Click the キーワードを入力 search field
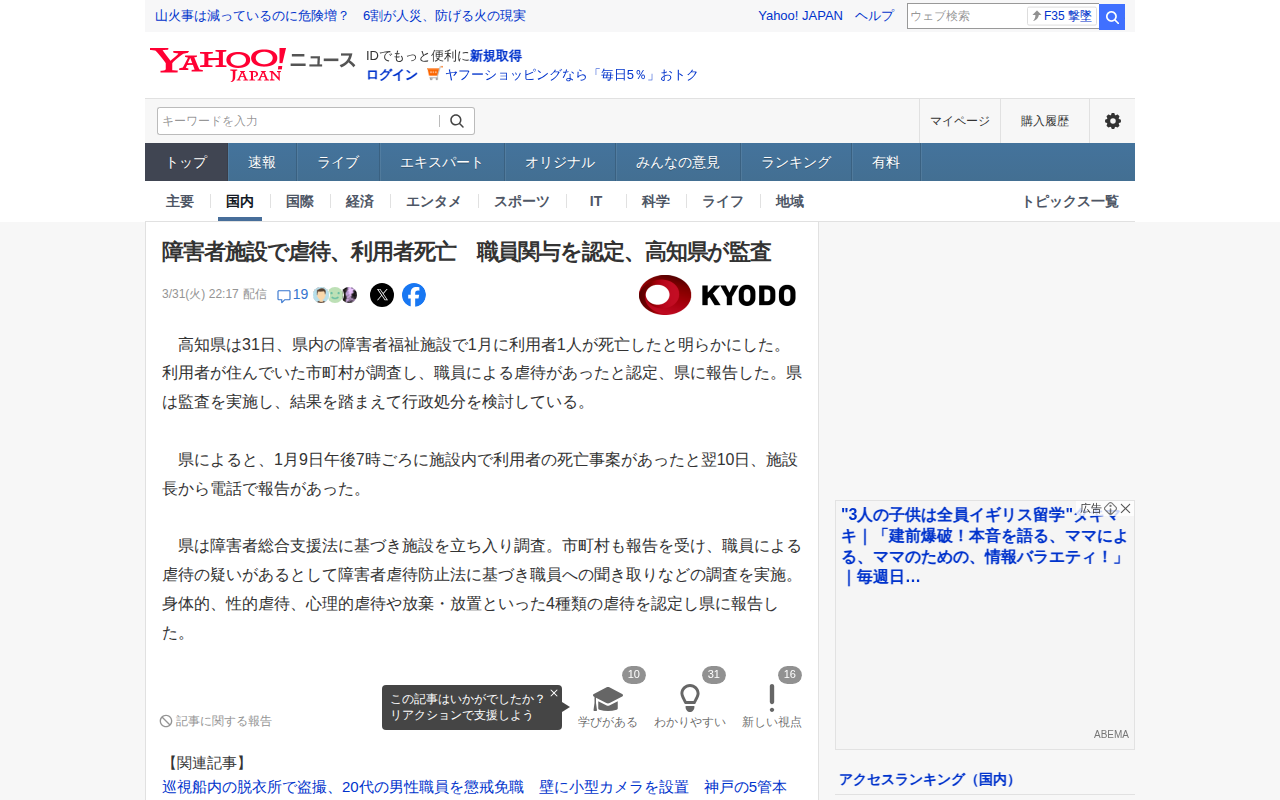Viewport: 1280px width, 800px height. pyautogui.click(x=298, y=121)
